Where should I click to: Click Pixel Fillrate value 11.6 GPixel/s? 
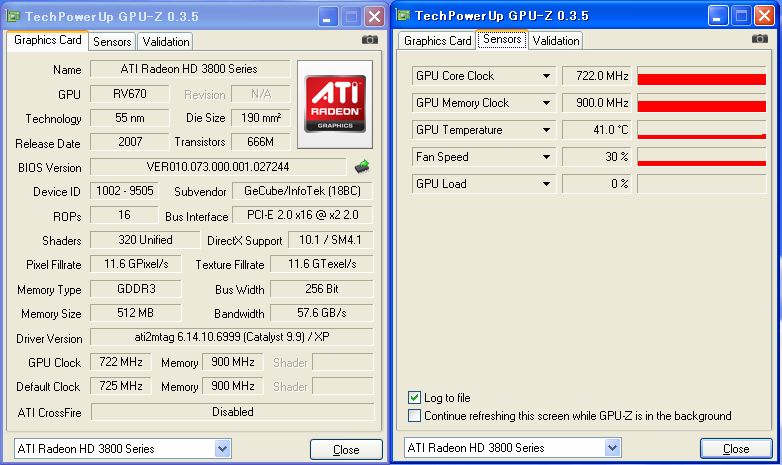coord(136,264)
